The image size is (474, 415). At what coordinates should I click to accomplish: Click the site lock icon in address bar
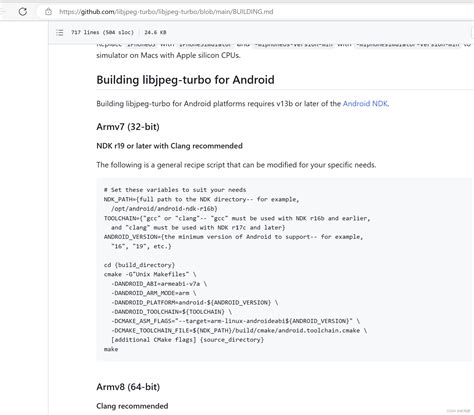point(48,12)
